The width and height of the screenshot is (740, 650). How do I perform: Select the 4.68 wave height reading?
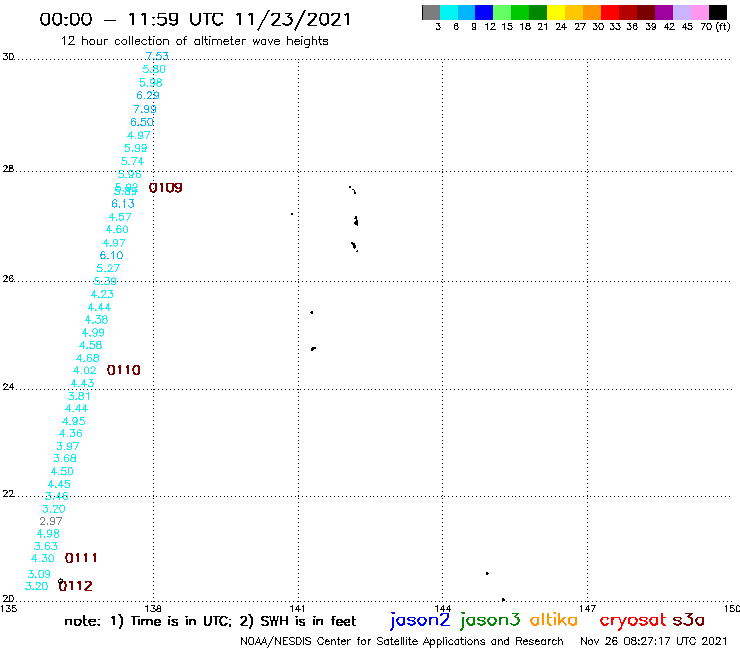[x=88, y=358]
